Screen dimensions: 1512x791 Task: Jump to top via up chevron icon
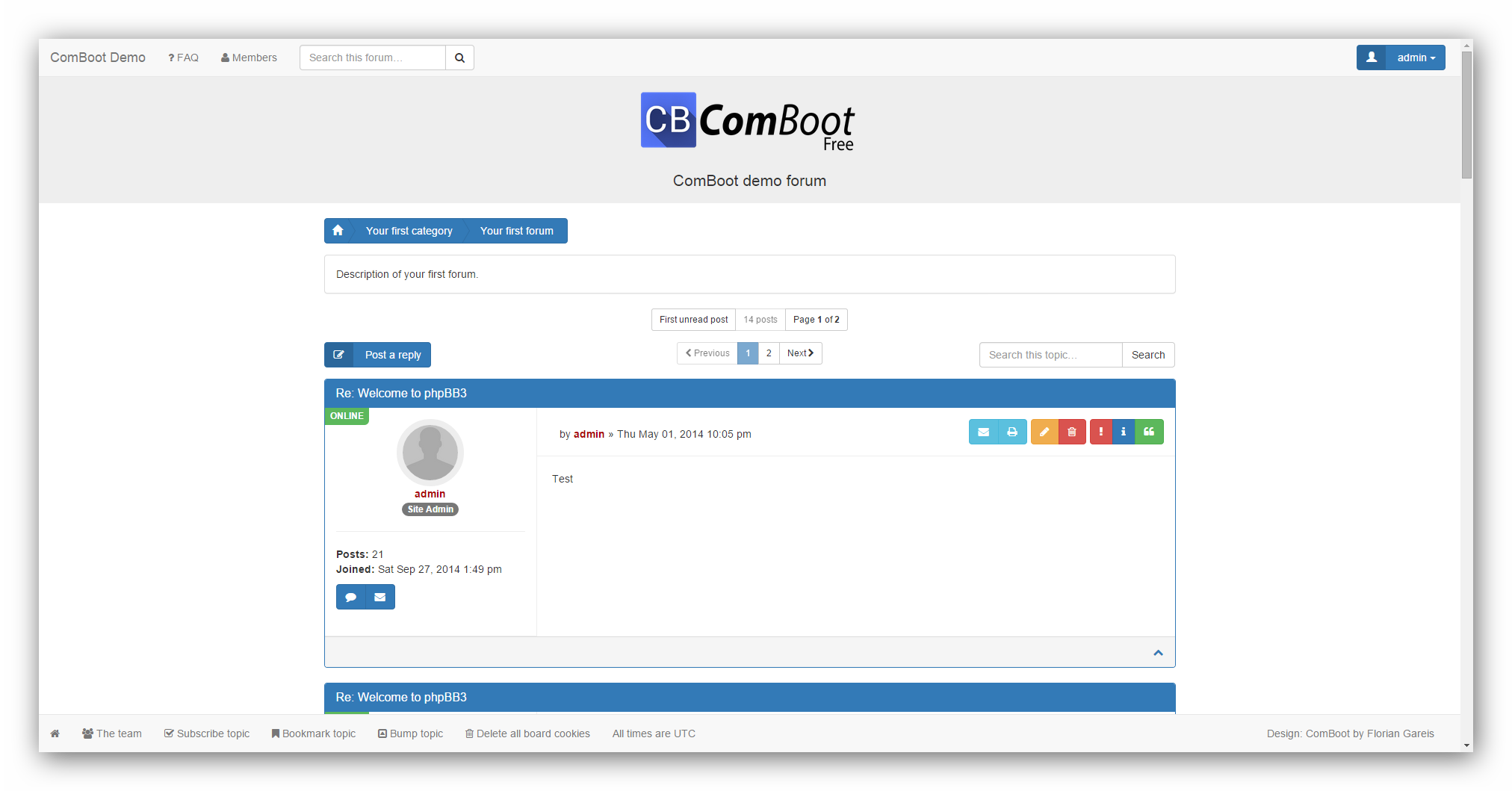pyautogui.click(x=1158, y=653)
